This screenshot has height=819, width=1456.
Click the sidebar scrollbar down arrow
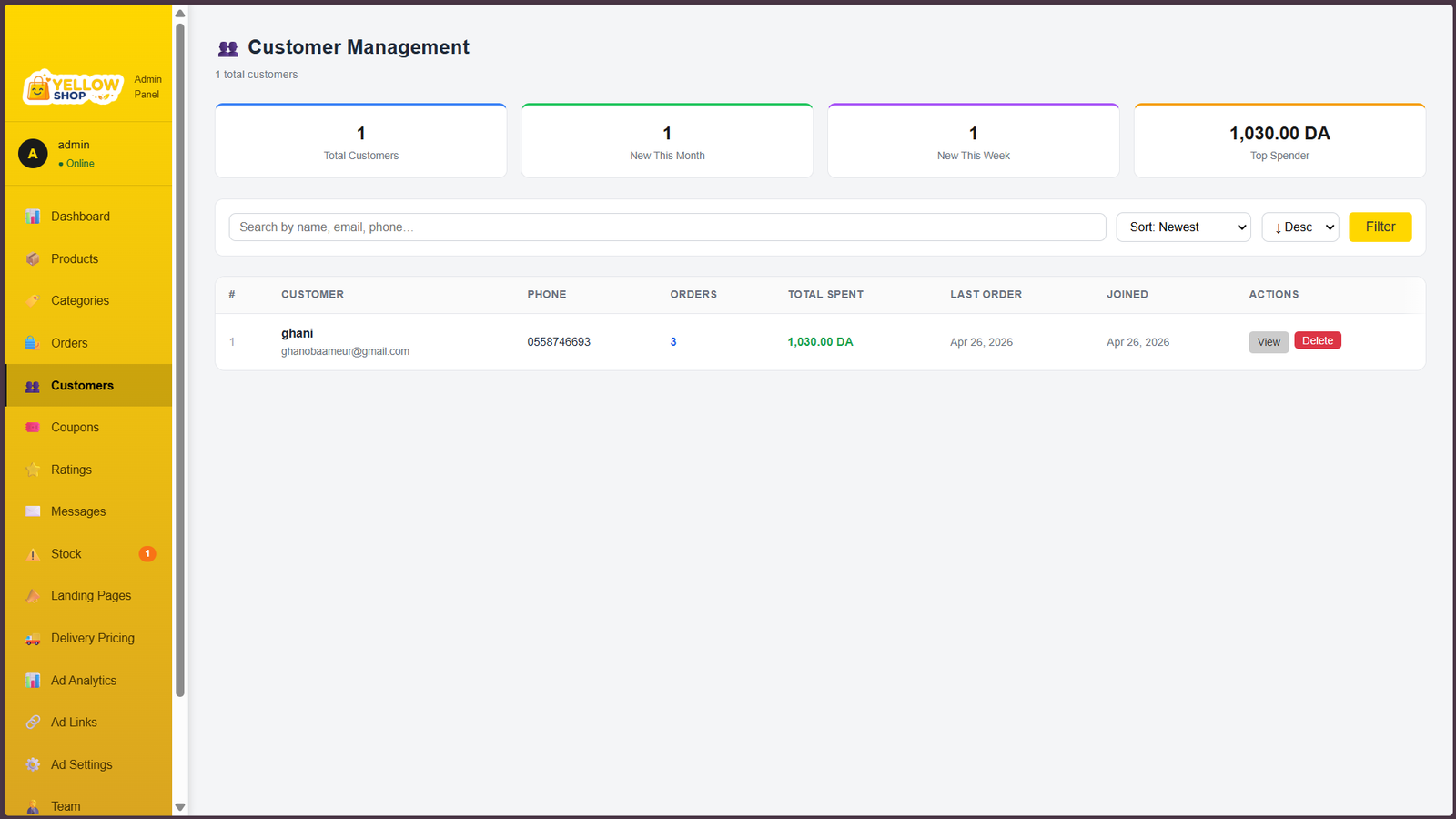point(180,807)
